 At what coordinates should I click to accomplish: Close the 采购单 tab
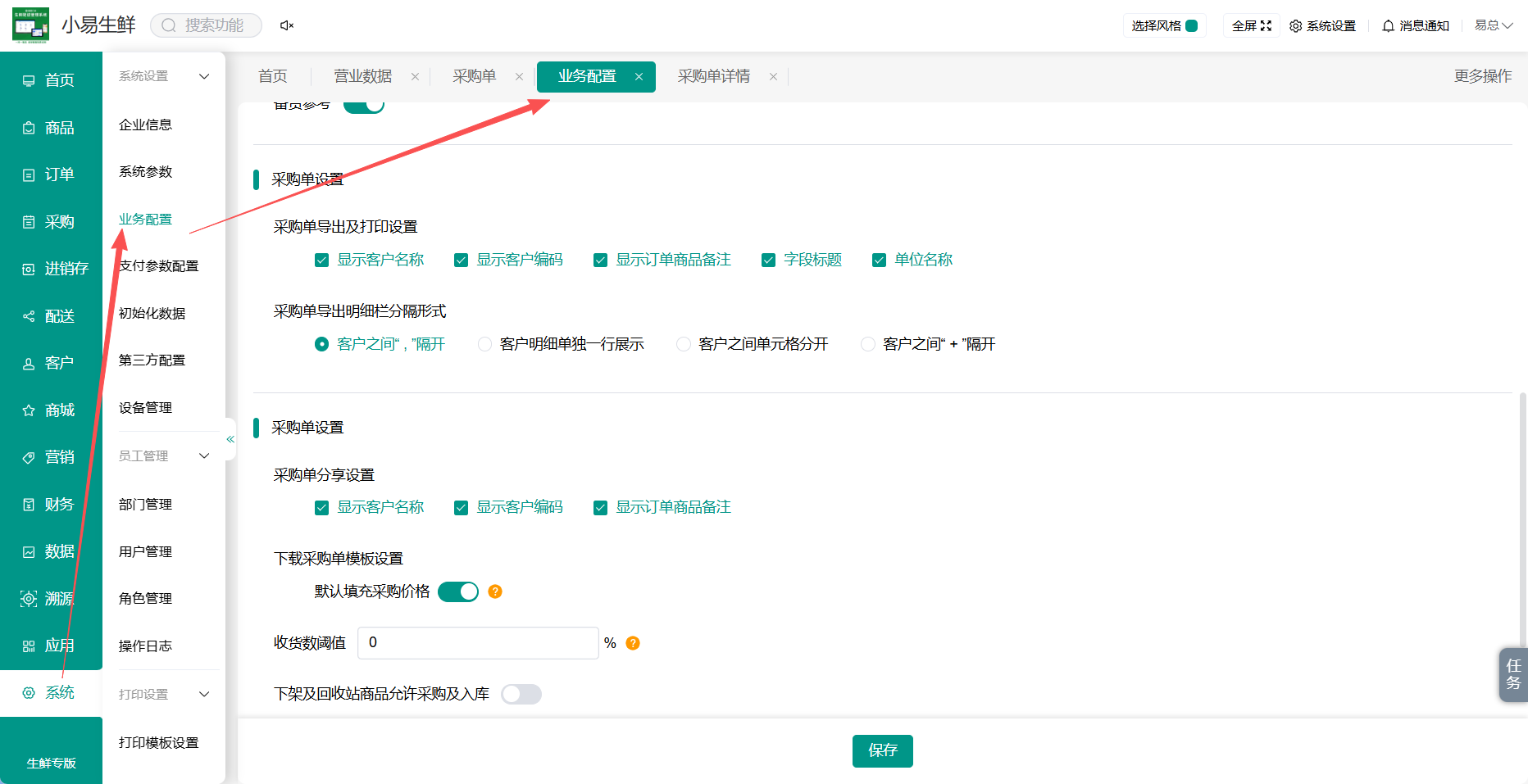[x=519, y=77]
